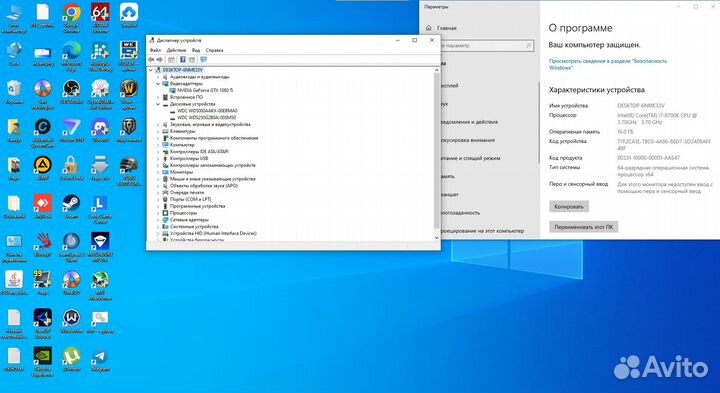Launch the AnyDesk desktop shortcut
This screenshot has height=393, width=720.
pos(43,206)
